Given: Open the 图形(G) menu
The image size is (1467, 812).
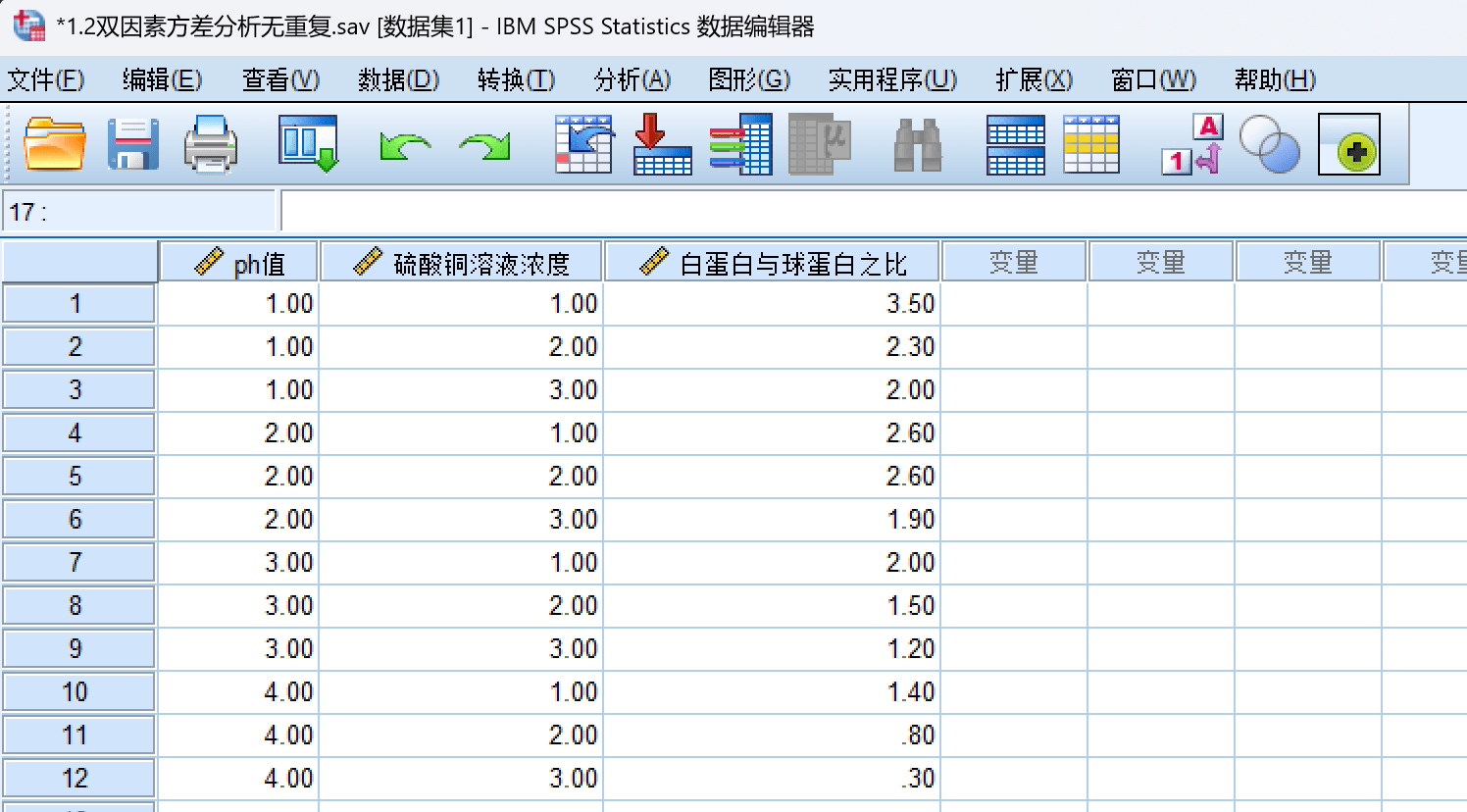Looking at the screenshot, I should coord(749,79).
